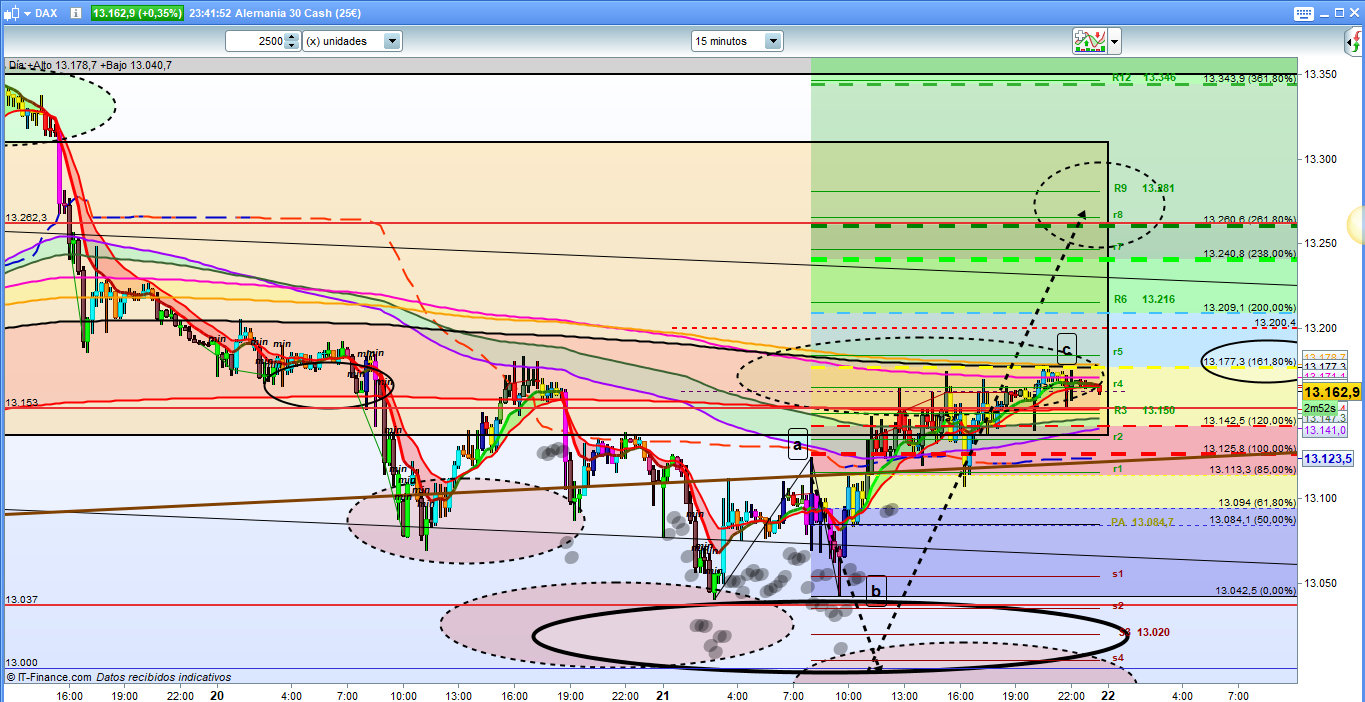The image size is (1365, 702).
Task: Click the yellow circle on right edge
Action: (1357, 224)
